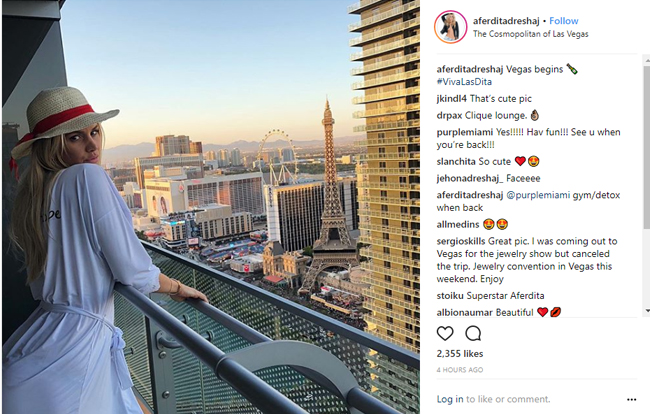The image size is (650, 414).
Task: Open aferditadreshaj profile picture avatar
Action: click(x=450, y=27)
